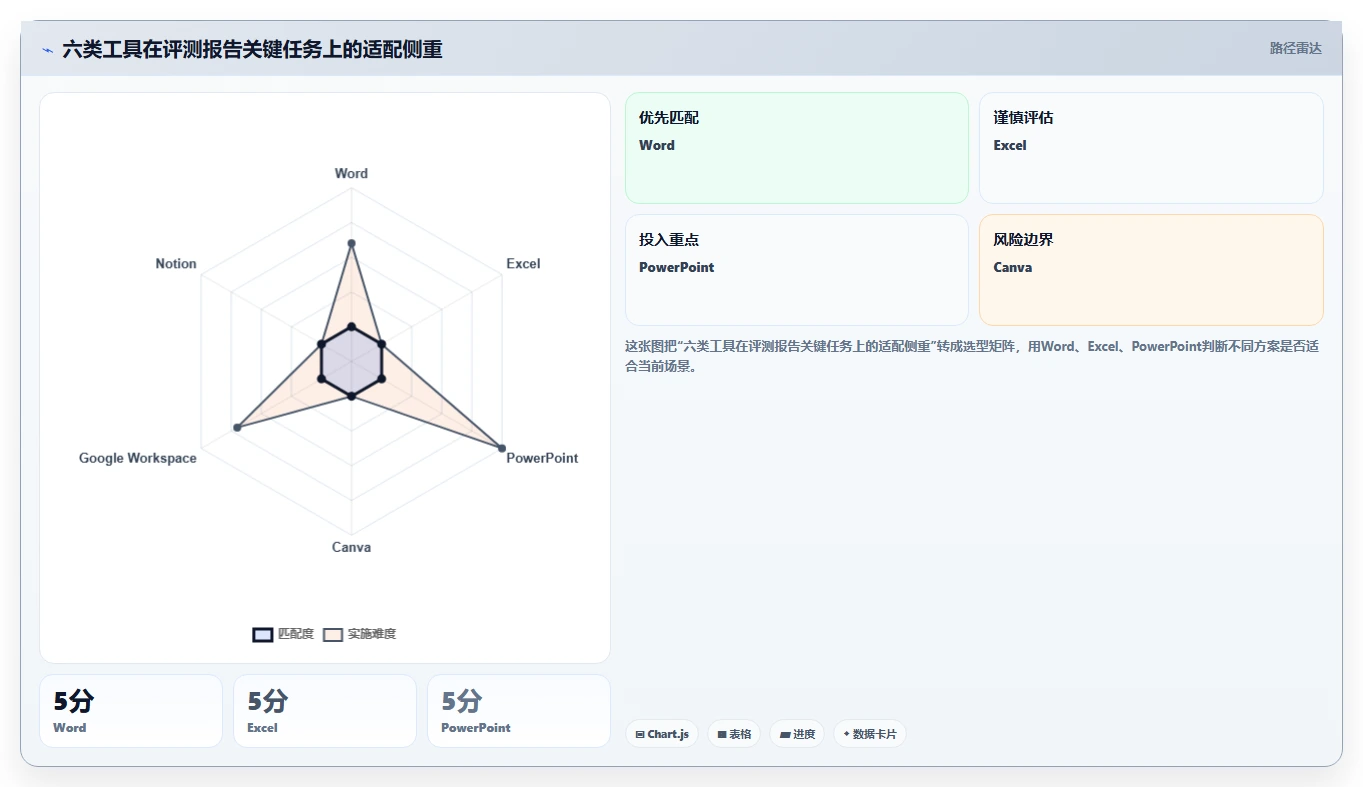
Task: Click the 路径雷达 label in the header
Action: tap(1295, 48)
